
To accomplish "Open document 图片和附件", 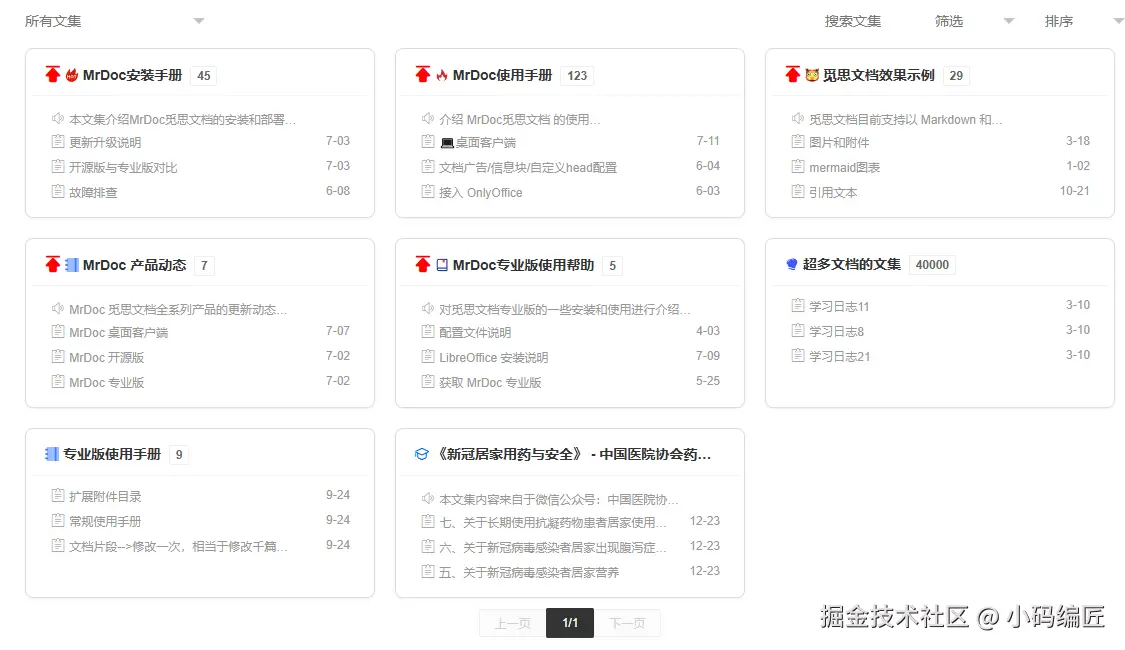I will 839,143.
